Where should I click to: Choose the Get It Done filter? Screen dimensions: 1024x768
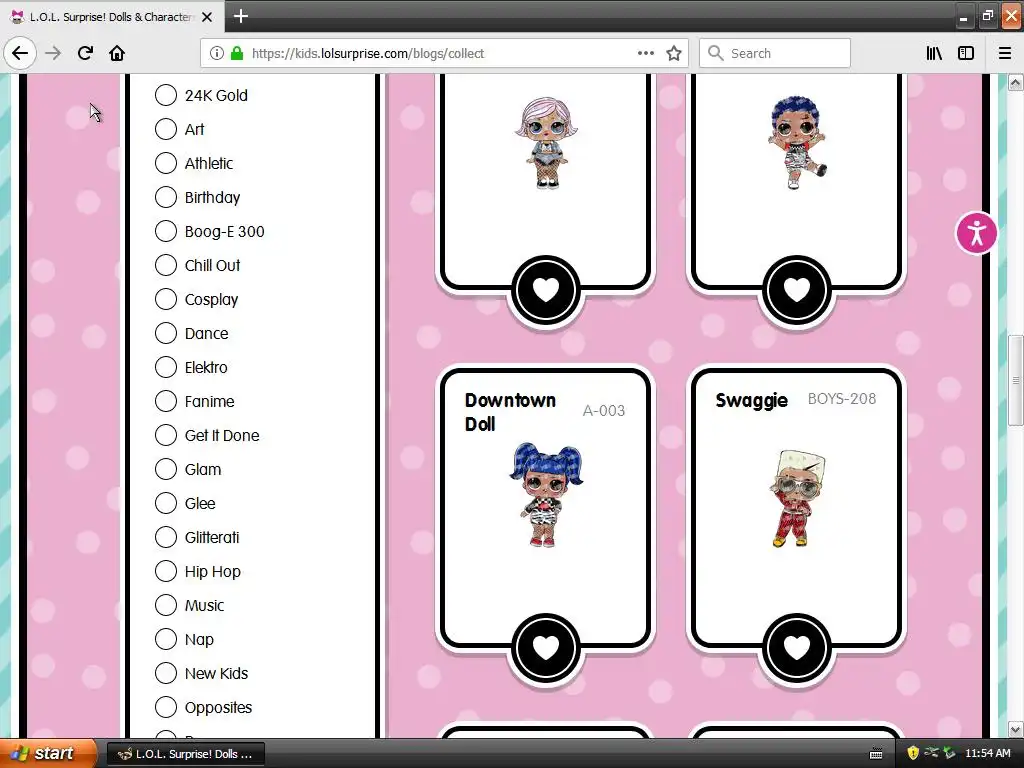pos(207,435)
